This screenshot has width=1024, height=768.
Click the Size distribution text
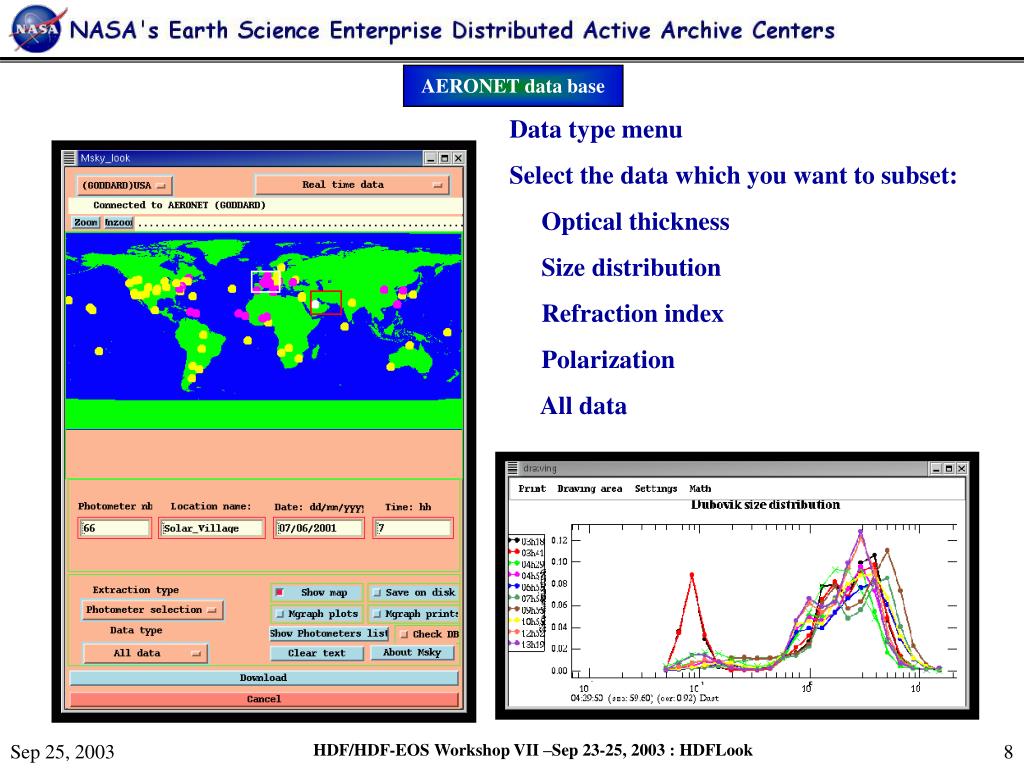(631, 268)
